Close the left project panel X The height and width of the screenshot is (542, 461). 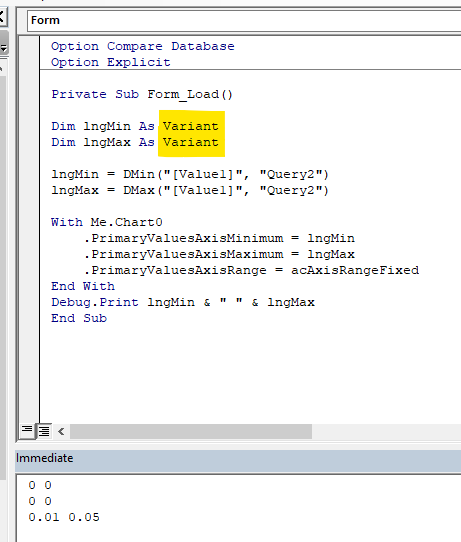(2, 16)
